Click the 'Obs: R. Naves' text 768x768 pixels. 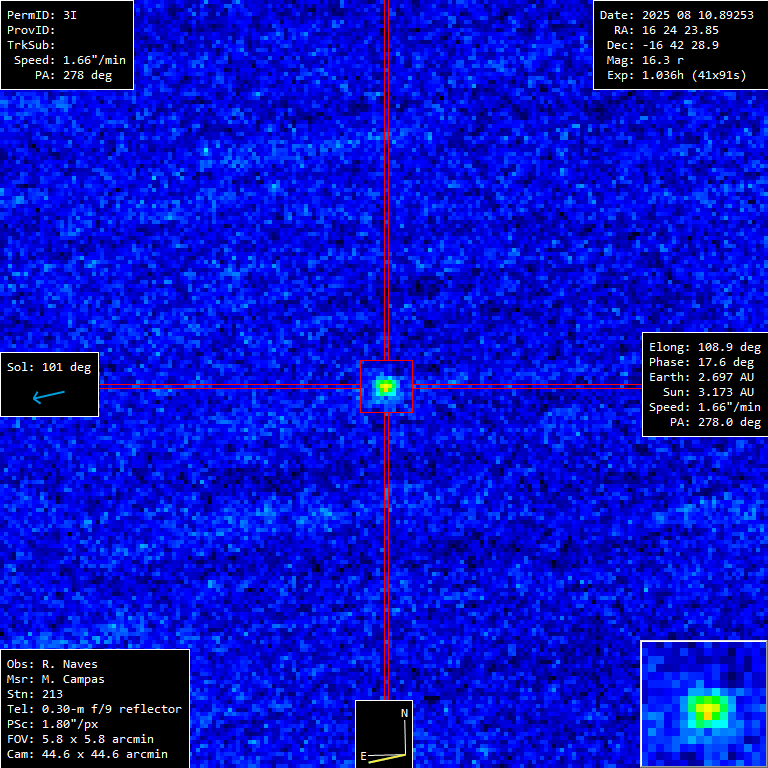[x=52, y=664]
